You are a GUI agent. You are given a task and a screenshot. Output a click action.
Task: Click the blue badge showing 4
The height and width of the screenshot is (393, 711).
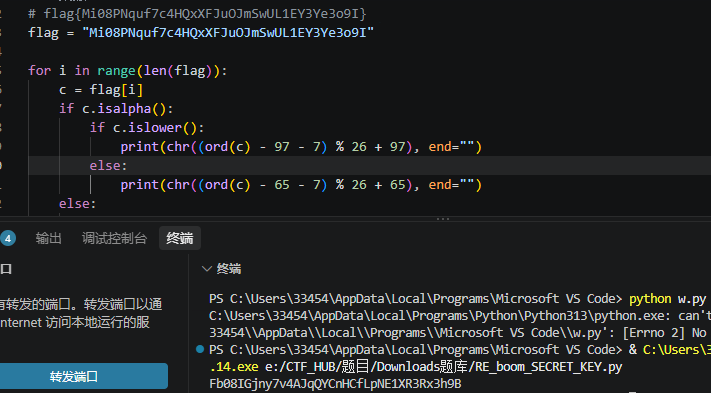pos(8,238)
